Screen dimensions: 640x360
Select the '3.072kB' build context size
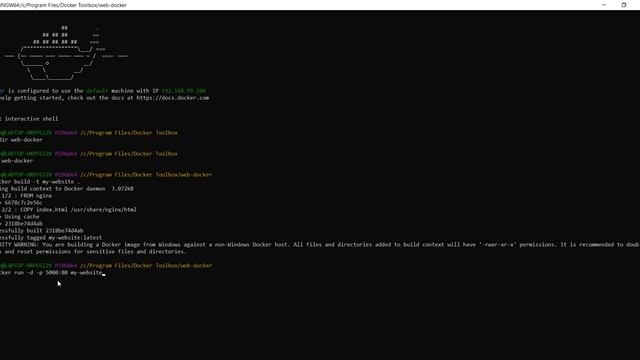[x=122, y=189]
